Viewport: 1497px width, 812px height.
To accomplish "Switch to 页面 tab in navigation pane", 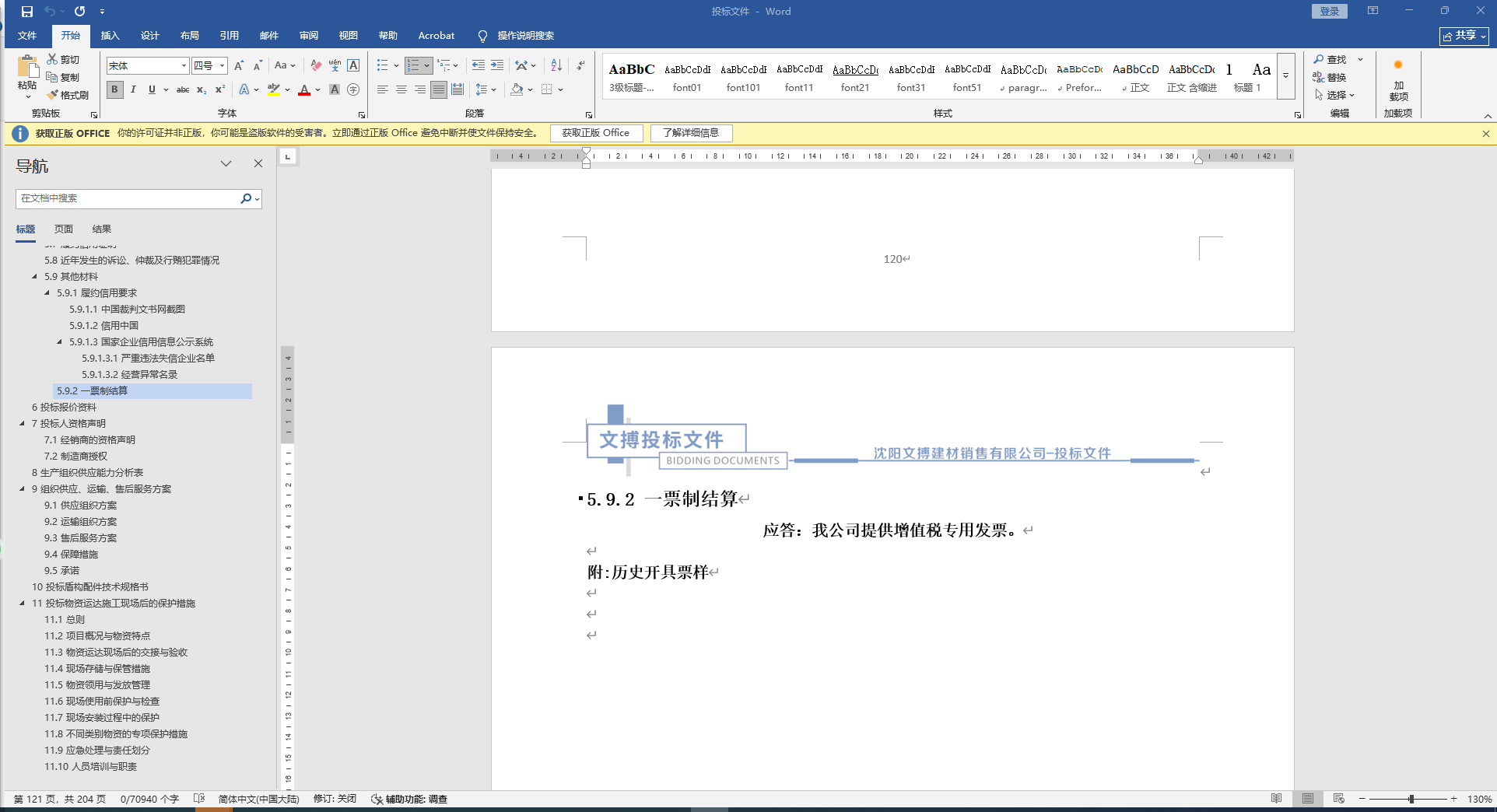I will coord(63,229).
